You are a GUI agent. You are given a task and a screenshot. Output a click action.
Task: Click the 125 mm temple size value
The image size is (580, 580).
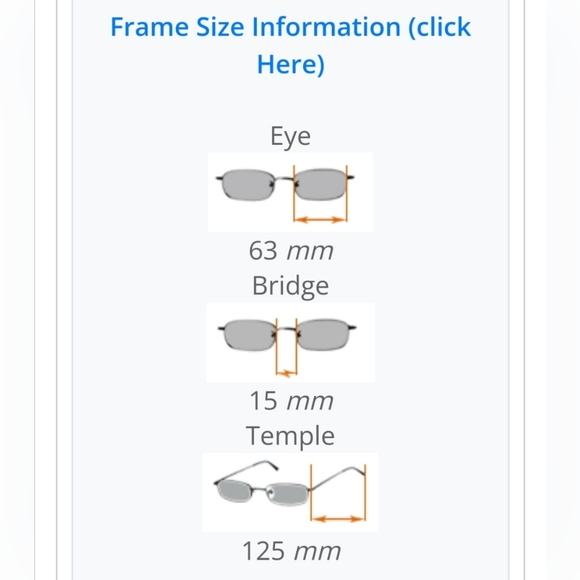291,551
